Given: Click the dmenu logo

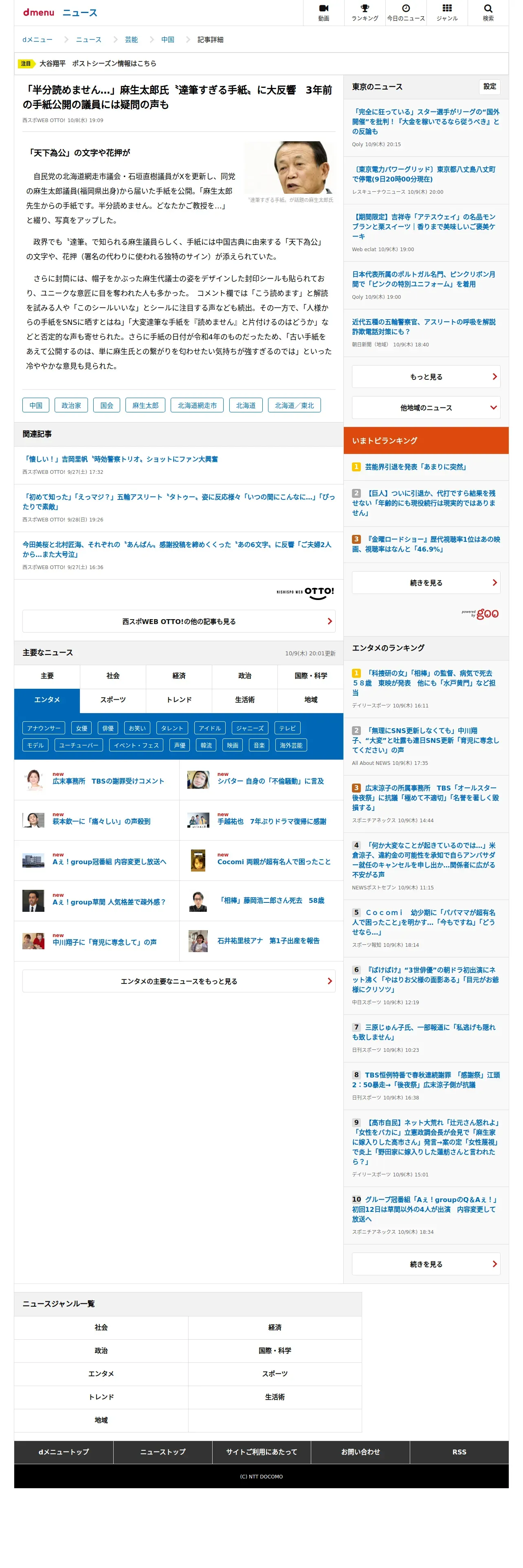Looking at the screenshot, I should [38, 12].
